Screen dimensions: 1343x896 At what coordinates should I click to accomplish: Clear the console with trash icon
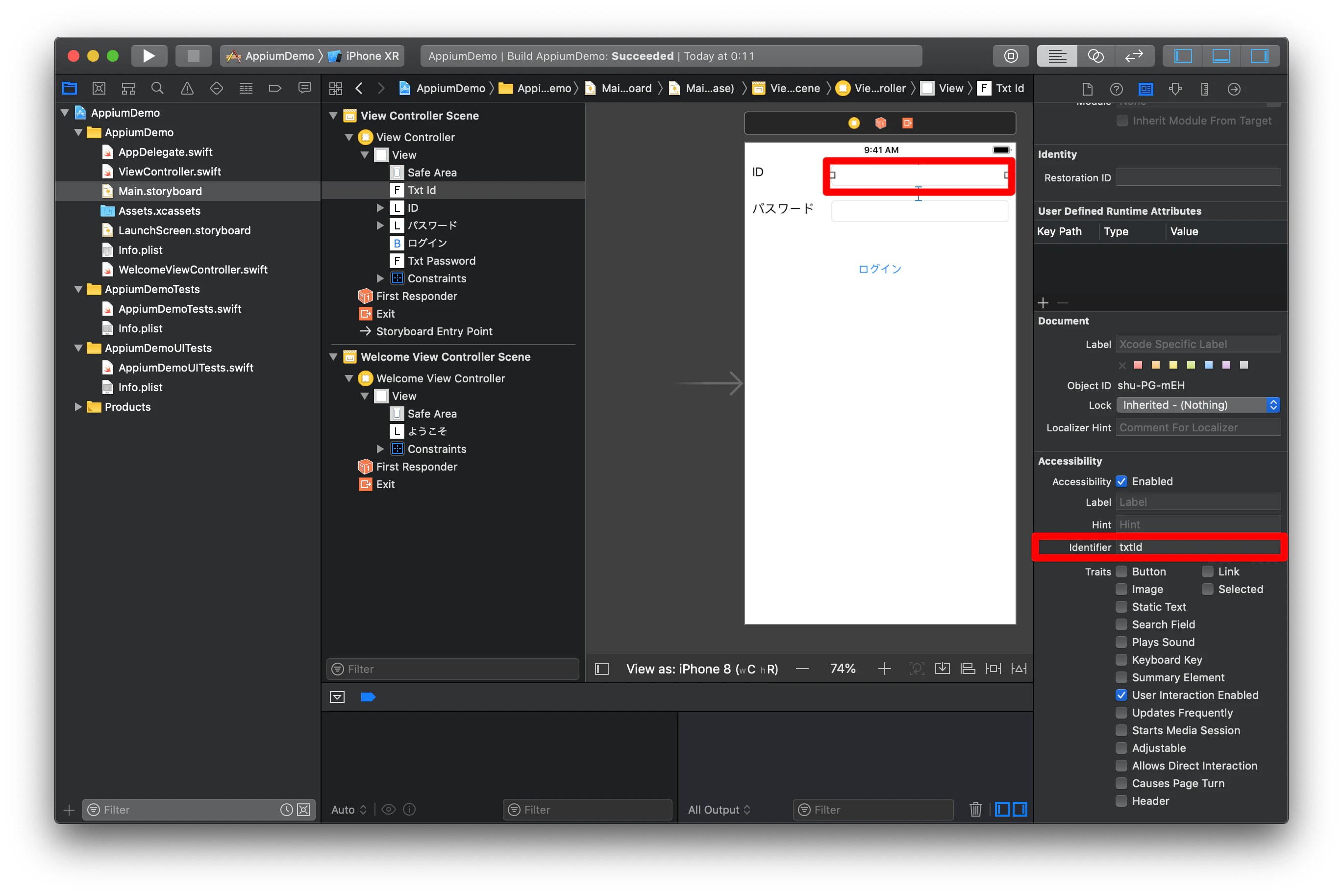976,809
